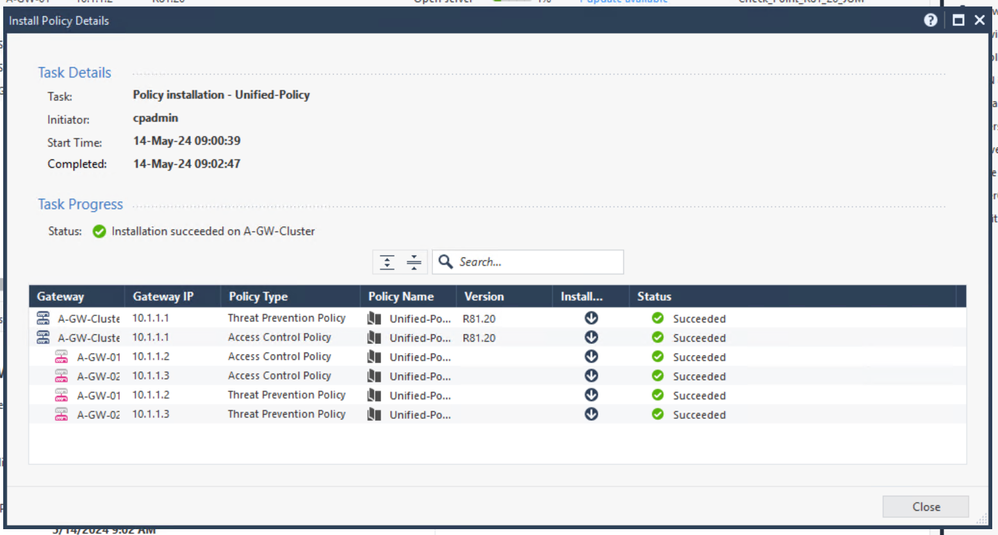Click the A-GW-02 Threat Prevention gateway icon
998x535 pixels.
click(62, 415)
